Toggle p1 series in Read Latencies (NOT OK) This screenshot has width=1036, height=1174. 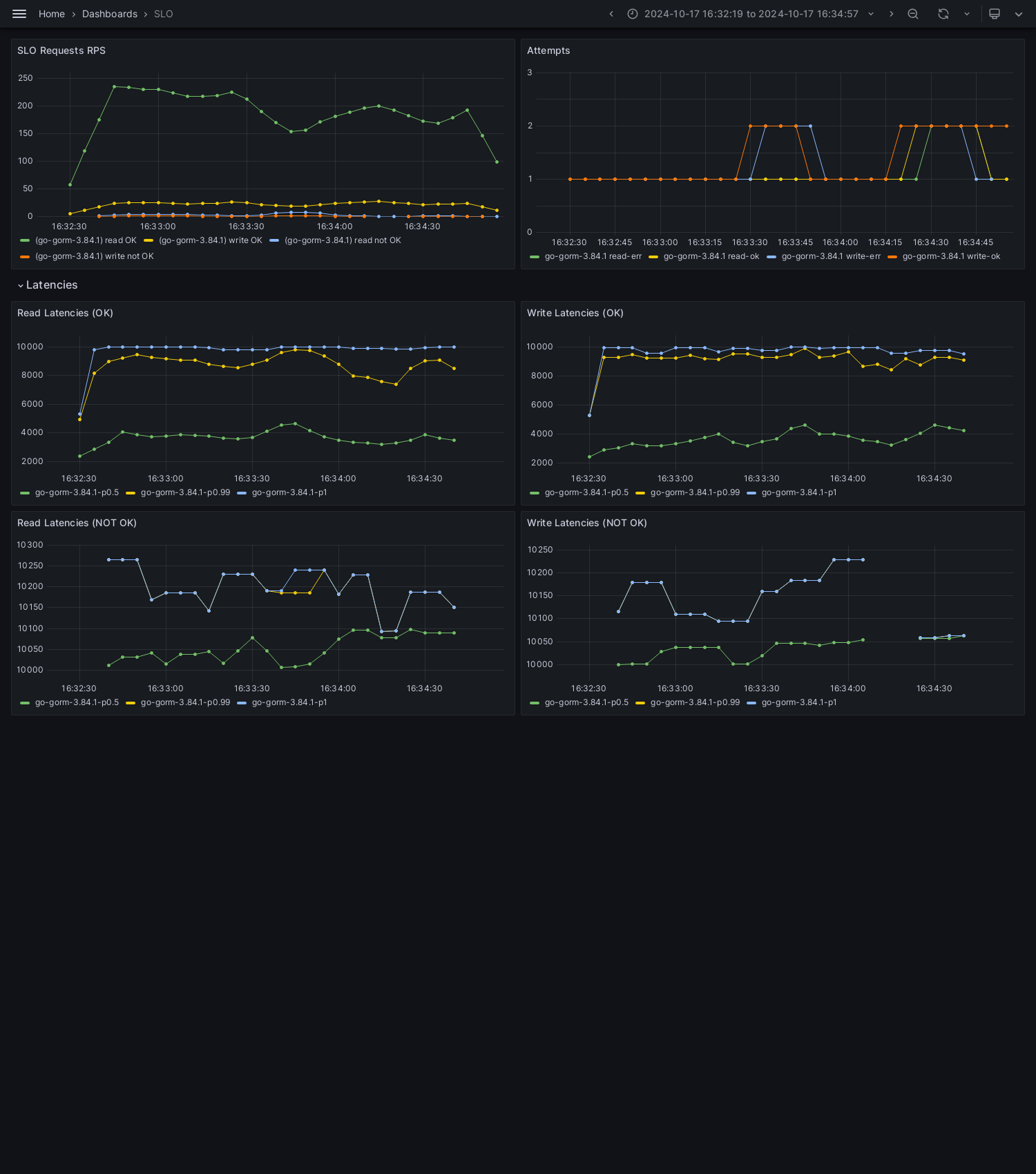289,702
